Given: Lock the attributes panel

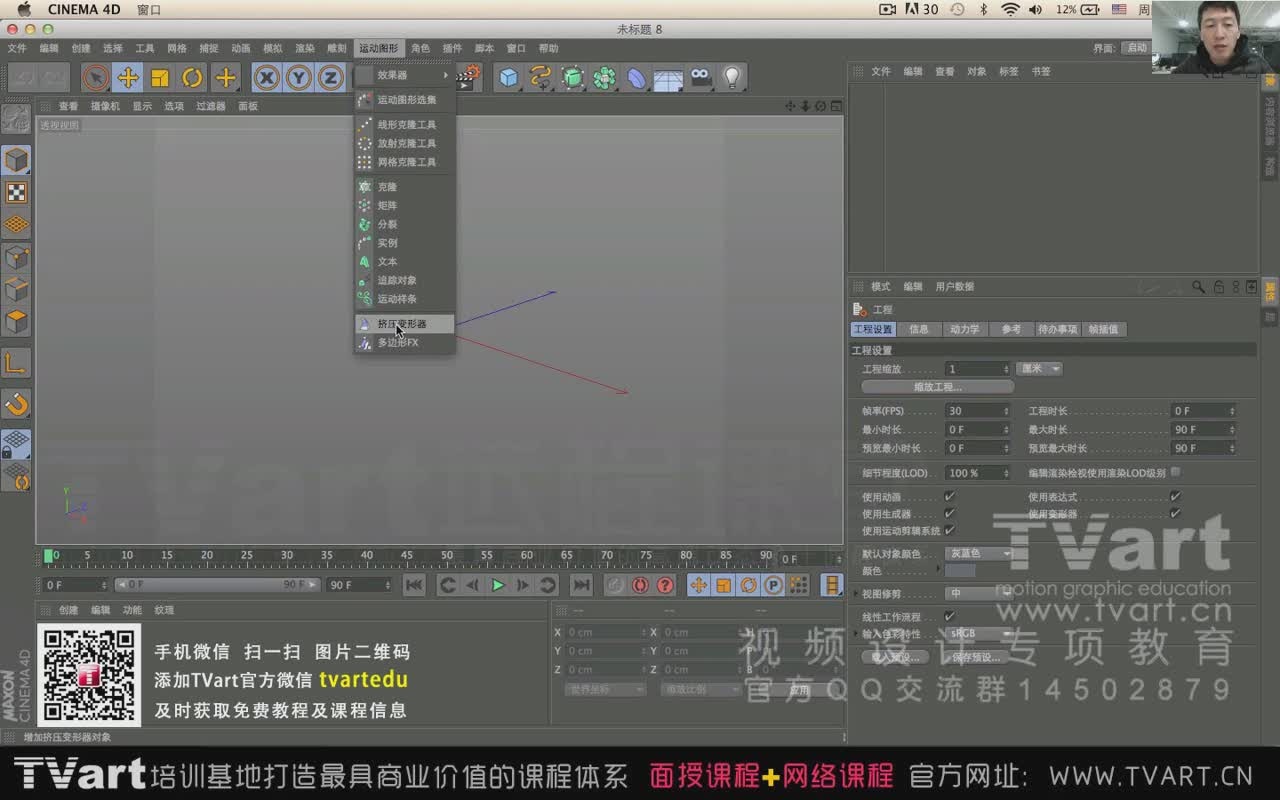Looking at the screenshot, I should click(x=1219, y=287).
